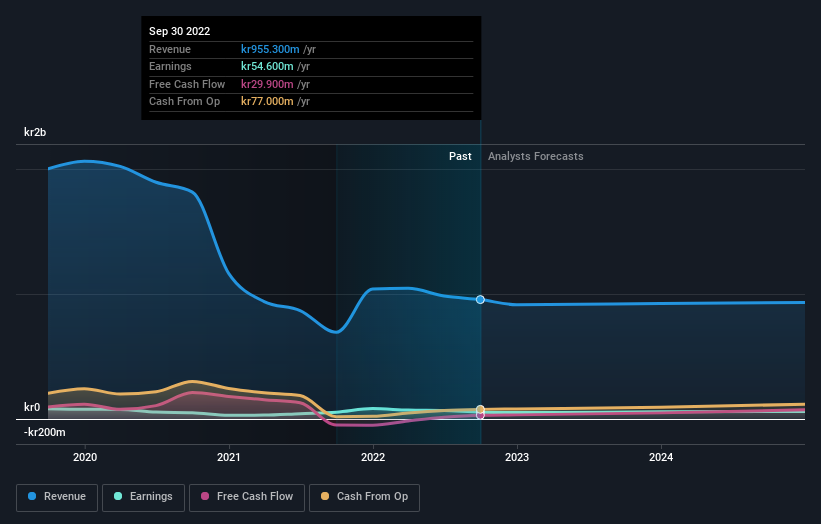The height and width of the screenshot is (524, 821).
Task: Click the Sep 30 2022 tooltip date
Action: (x=180, y=31)
